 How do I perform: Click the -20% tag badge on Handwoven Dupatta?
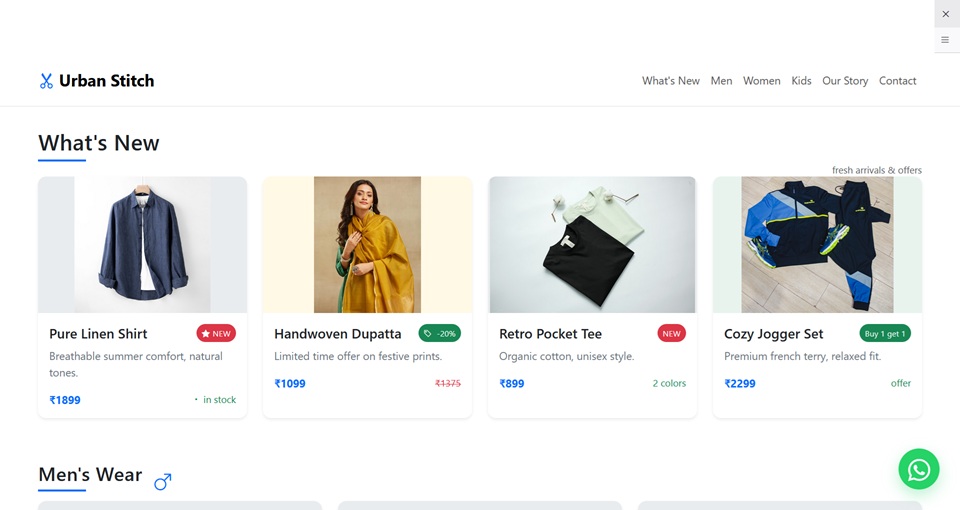coord(440,334)
